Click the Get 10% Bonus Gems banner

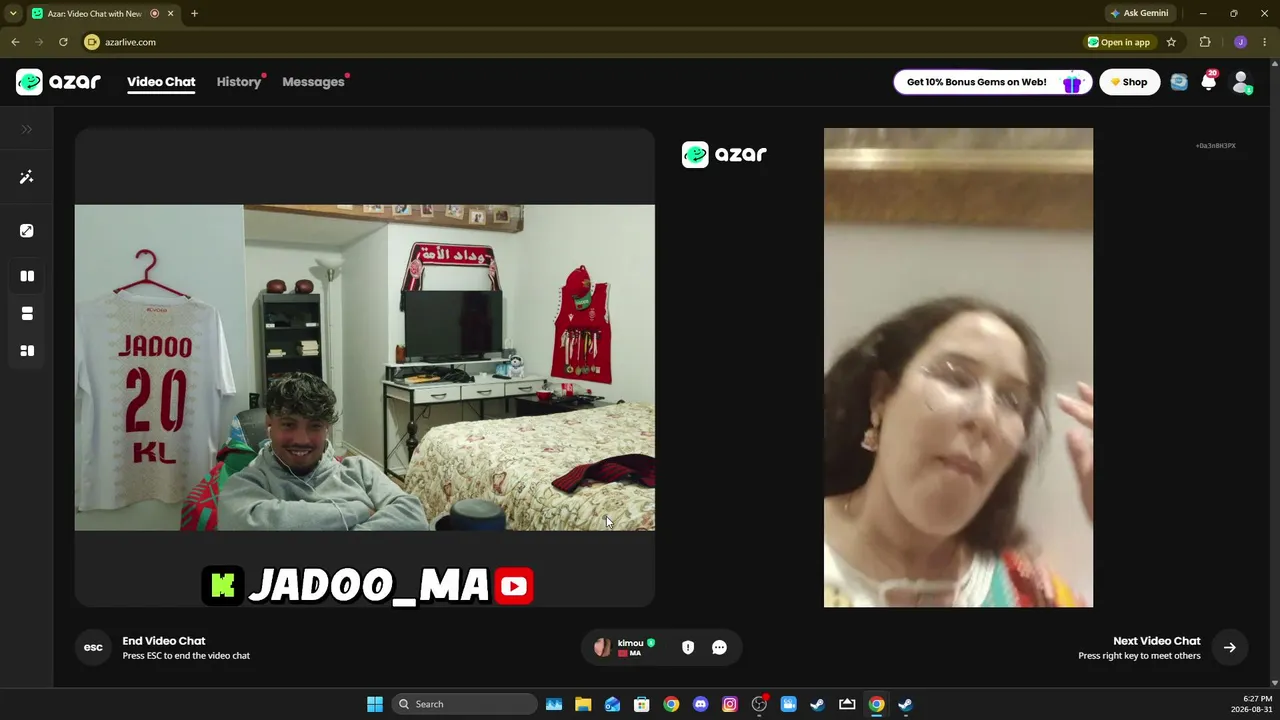992,82
